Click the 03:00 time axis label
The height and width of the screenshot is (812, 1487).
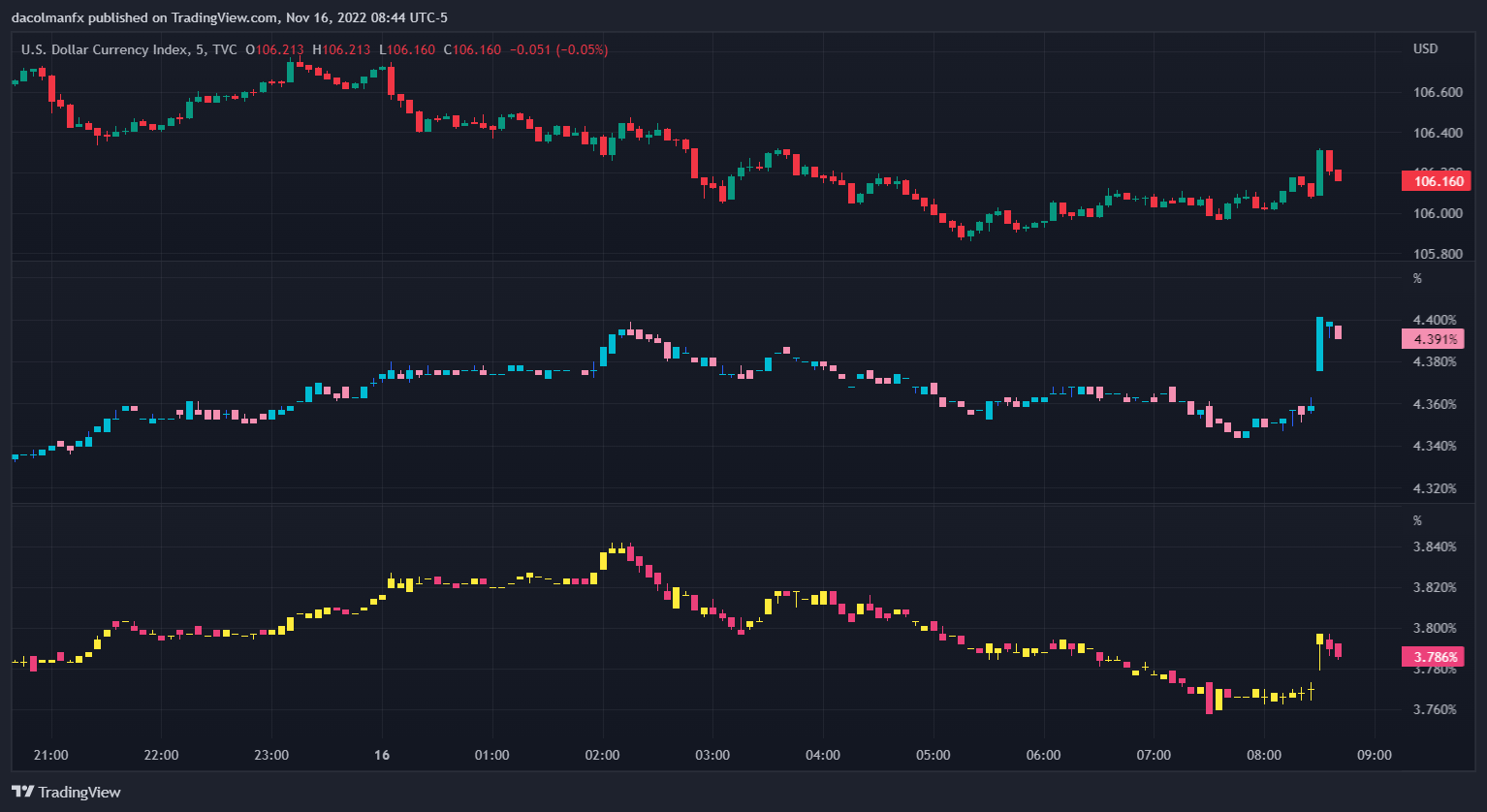(712, 755)
